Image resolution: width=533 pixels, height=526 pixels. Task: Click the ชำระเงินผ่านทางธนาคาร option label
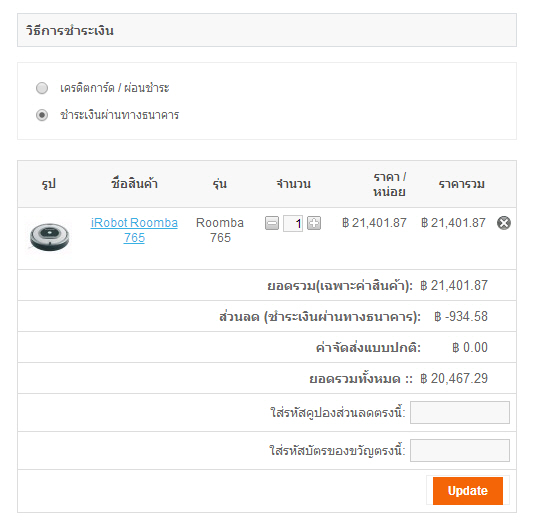pos(119,115)
